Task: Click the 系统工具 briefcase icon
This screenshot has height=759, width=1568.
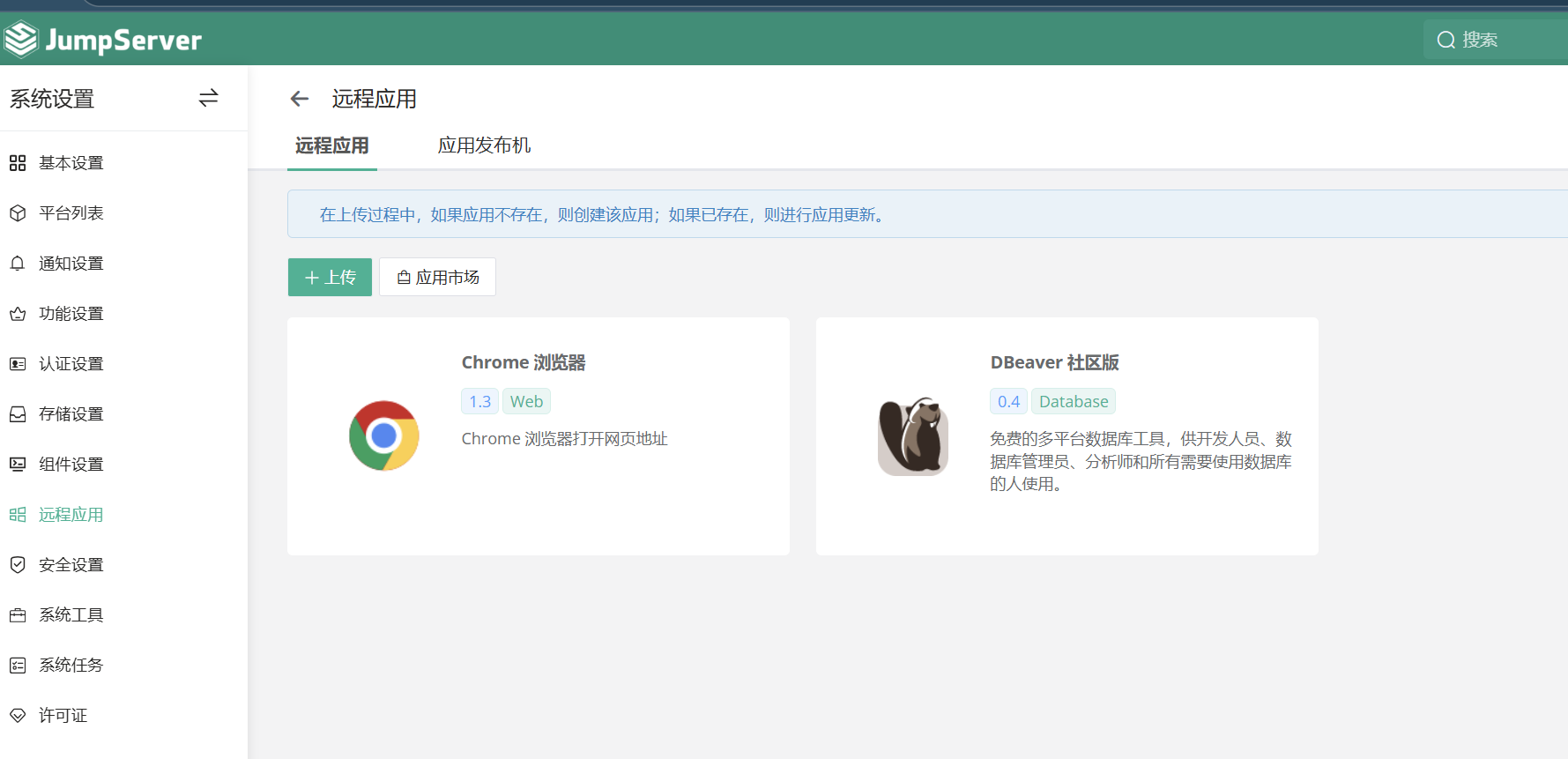Action: 18,615
